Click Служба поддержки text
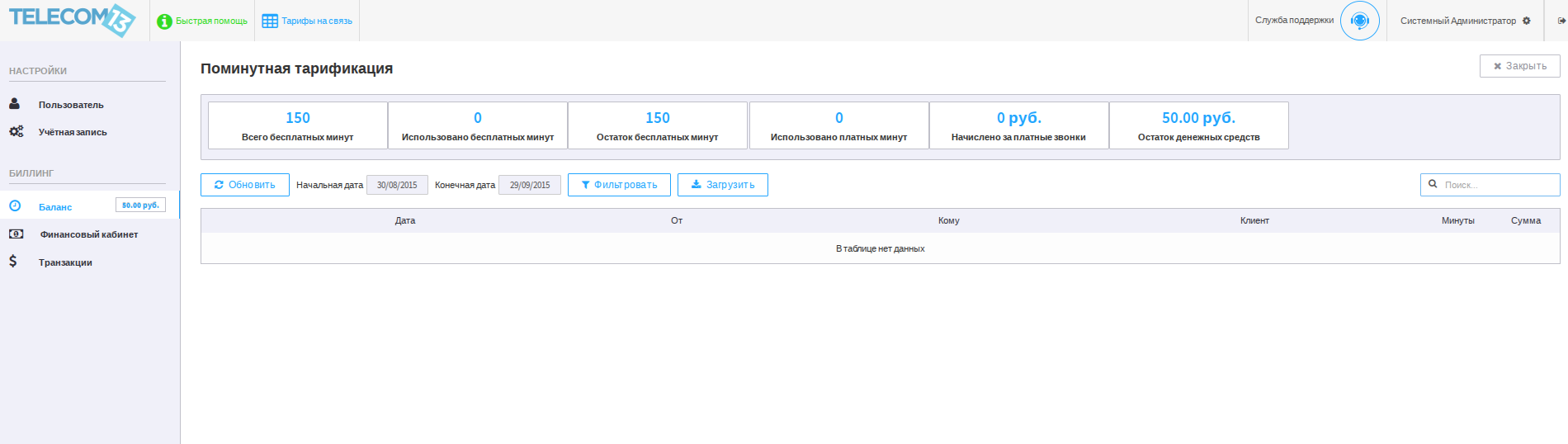This screenshot has height=444, width=1568. coord(1294,21)
